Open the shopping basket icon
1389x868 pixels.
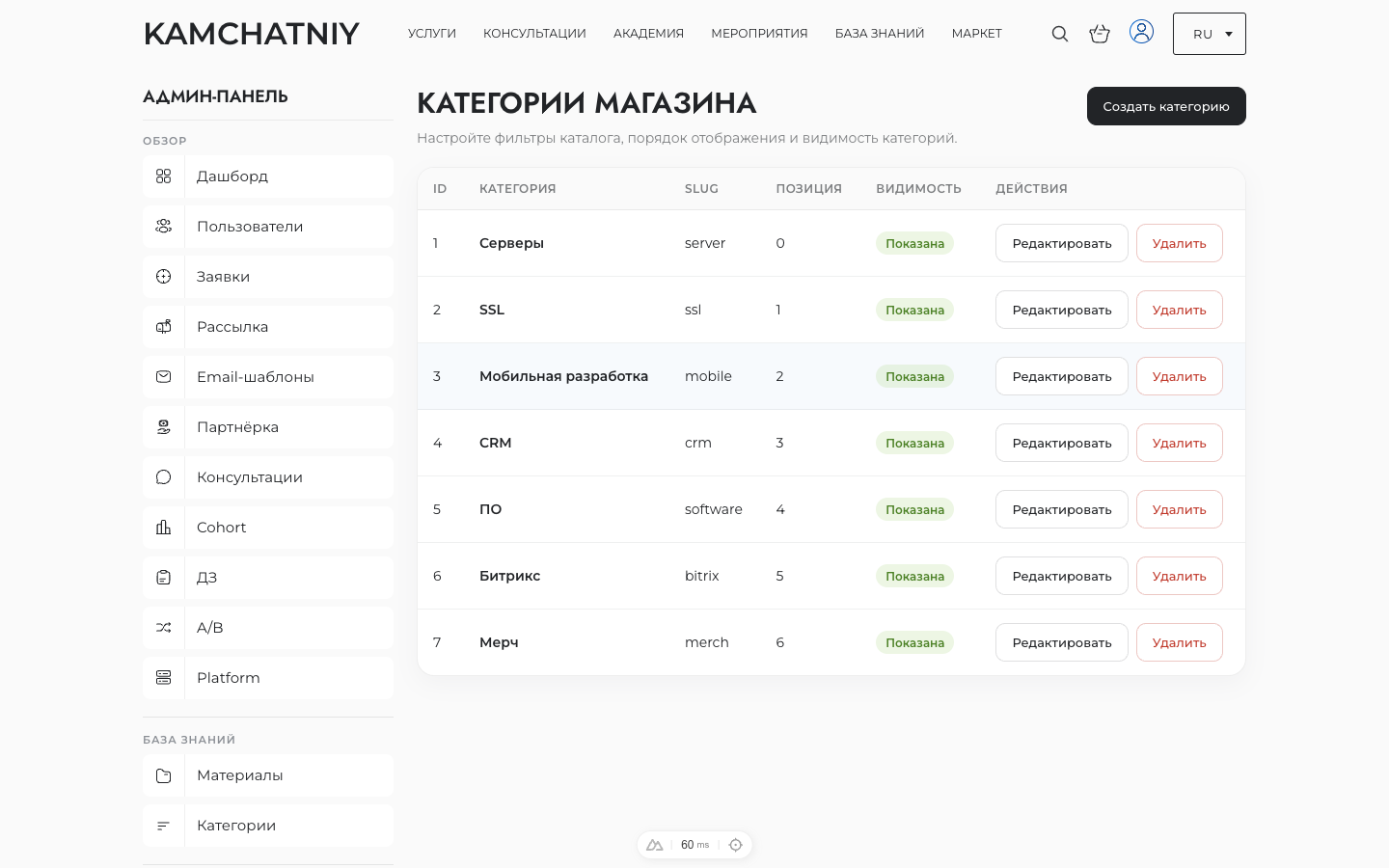point(1100,34)
